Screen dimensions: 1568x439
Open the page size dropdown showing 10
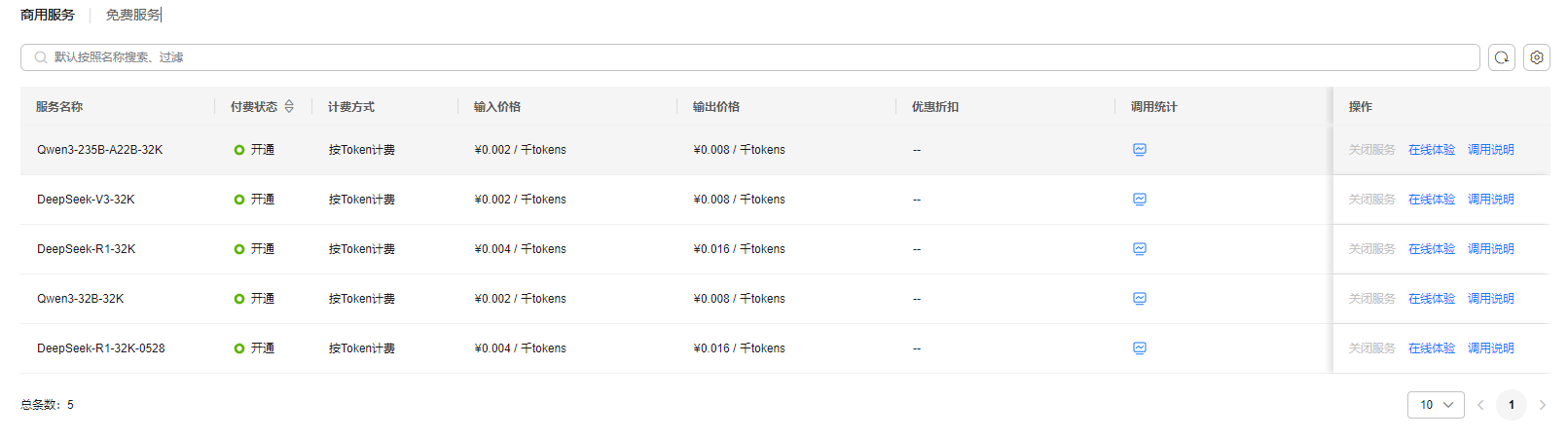[1436, 405]
